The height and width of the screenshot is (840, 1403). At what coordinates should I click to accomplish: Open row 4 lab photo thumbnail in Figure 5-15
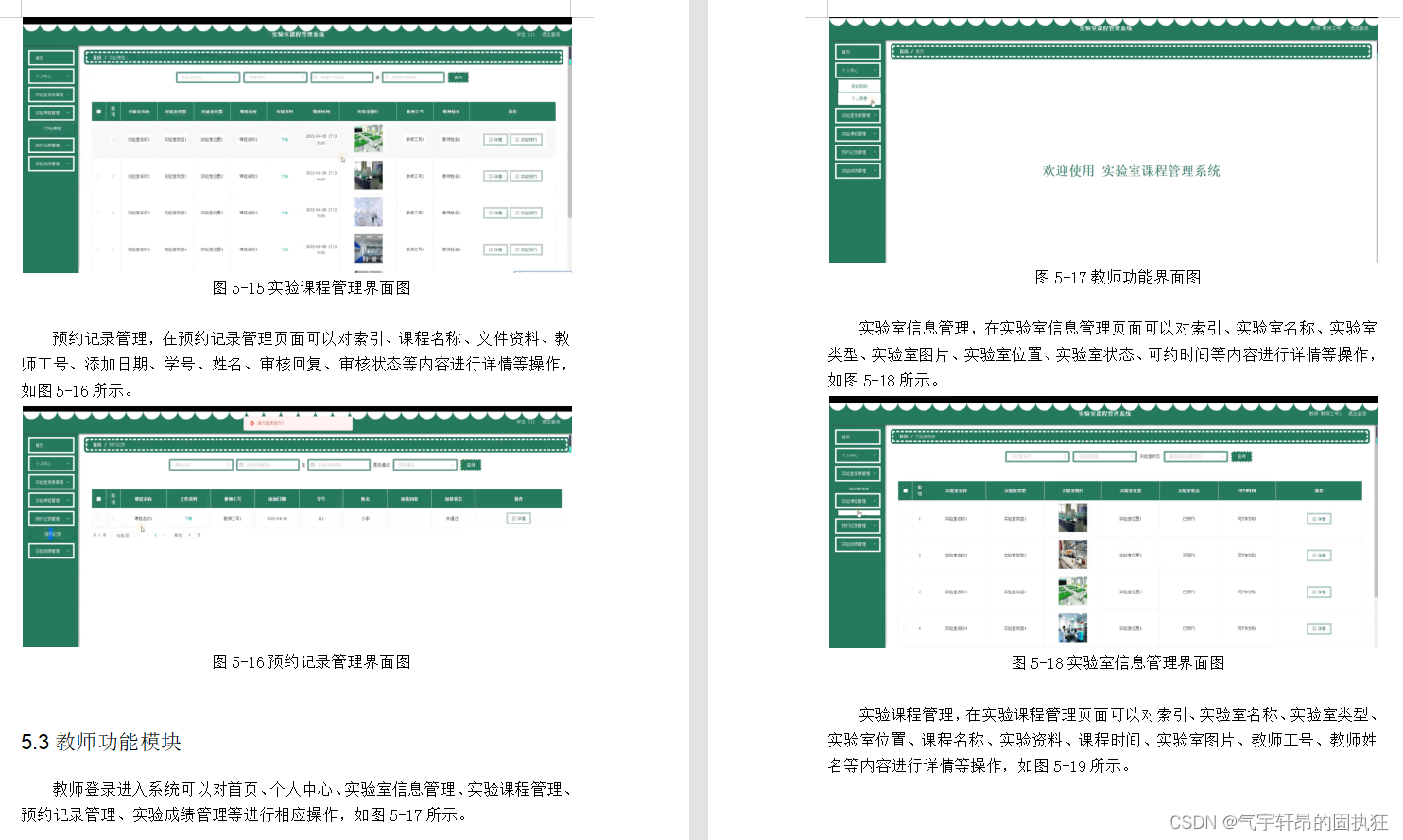[368, 249]
